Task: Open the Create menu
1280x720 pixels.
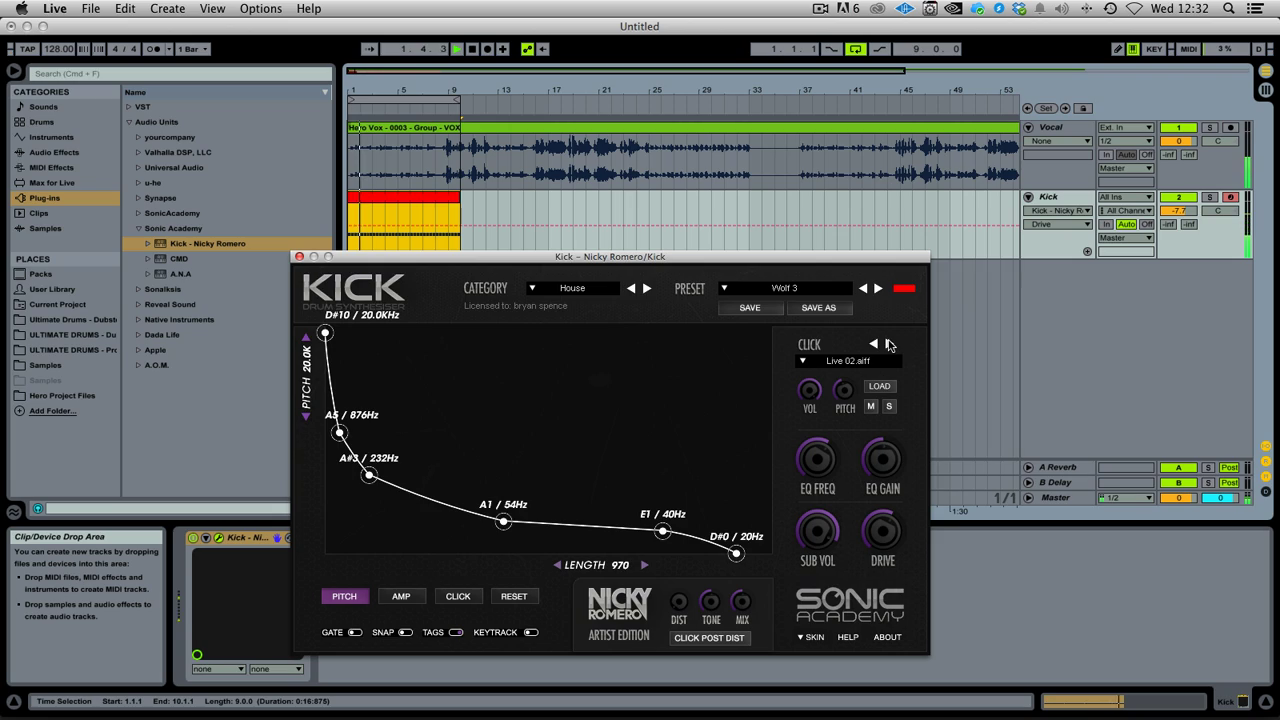Action: [168, 8]
